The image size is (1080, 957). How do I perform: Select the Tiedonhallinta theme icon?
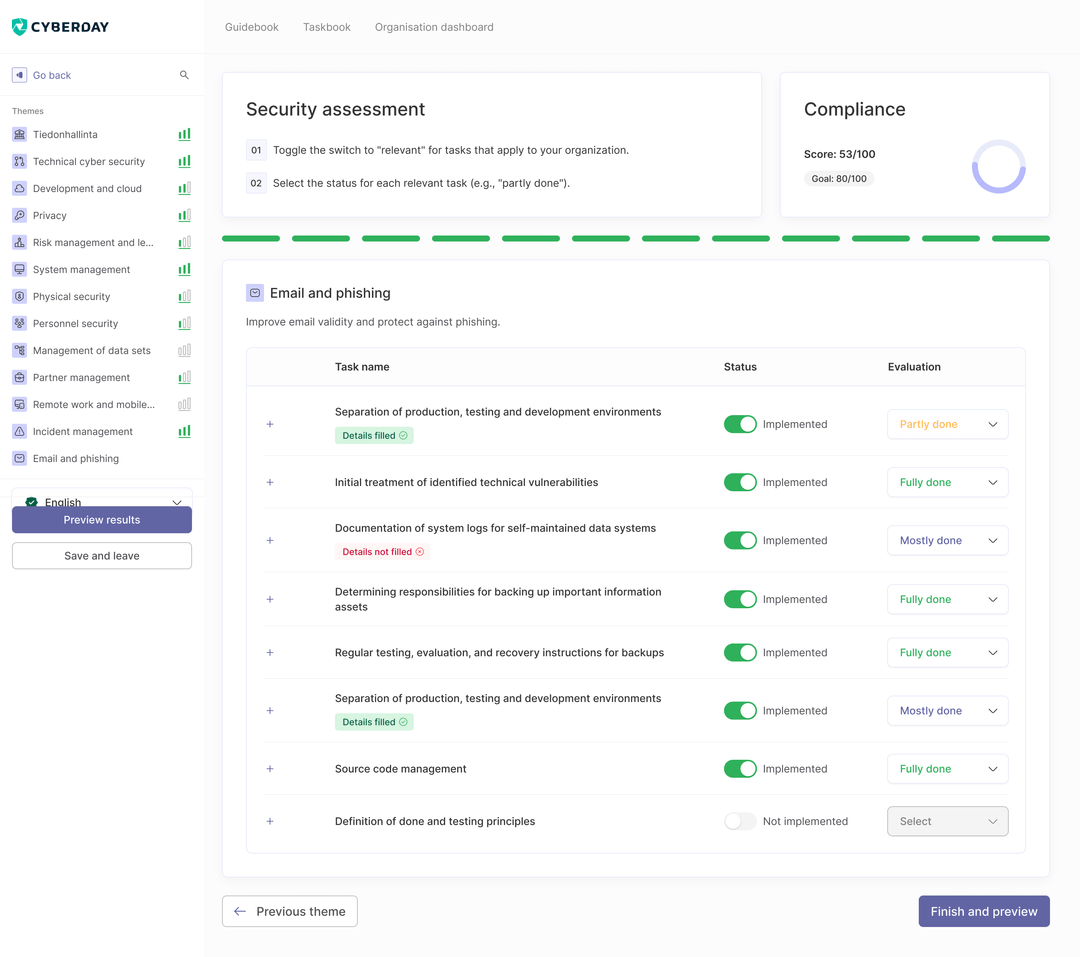(17, 134)
